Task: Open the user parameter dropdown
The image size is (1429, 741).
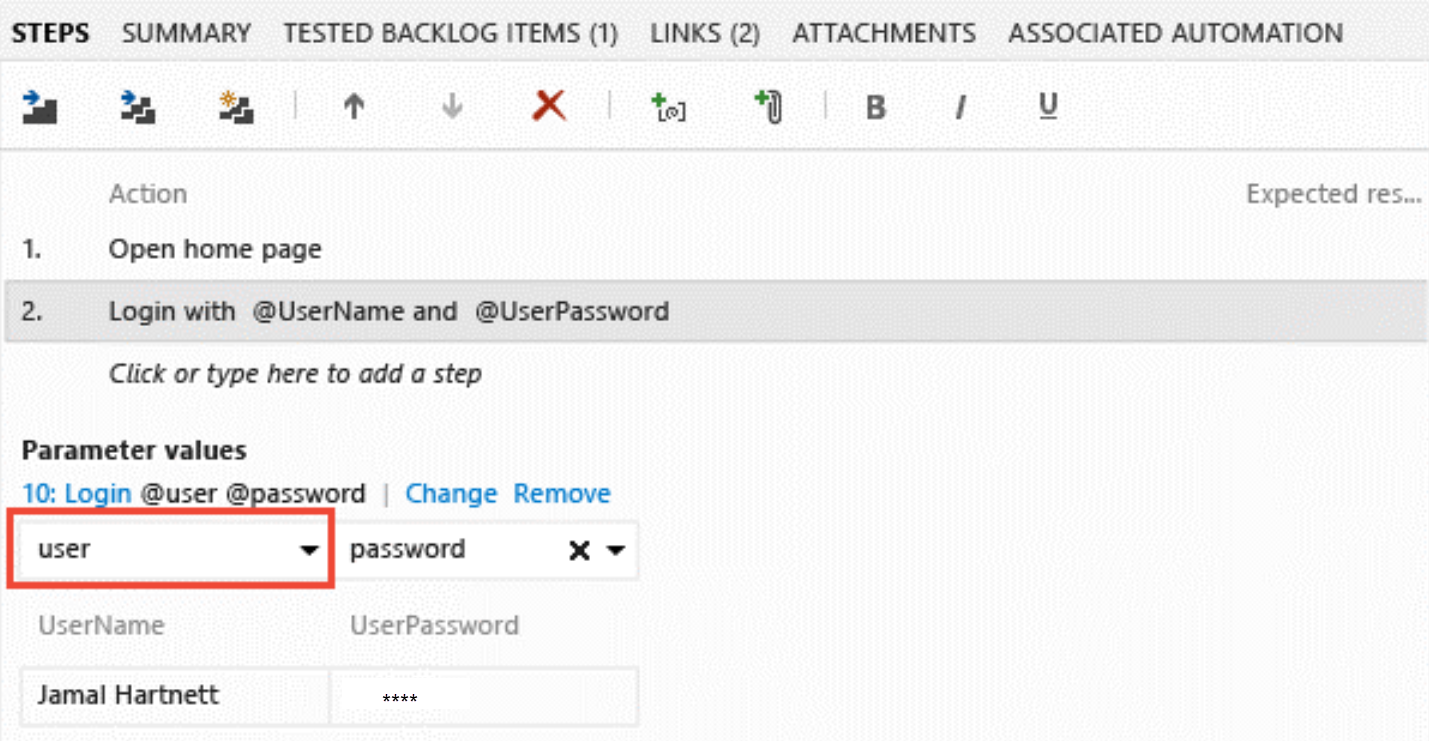Action: pyautogui.click(x=308, y=549)
